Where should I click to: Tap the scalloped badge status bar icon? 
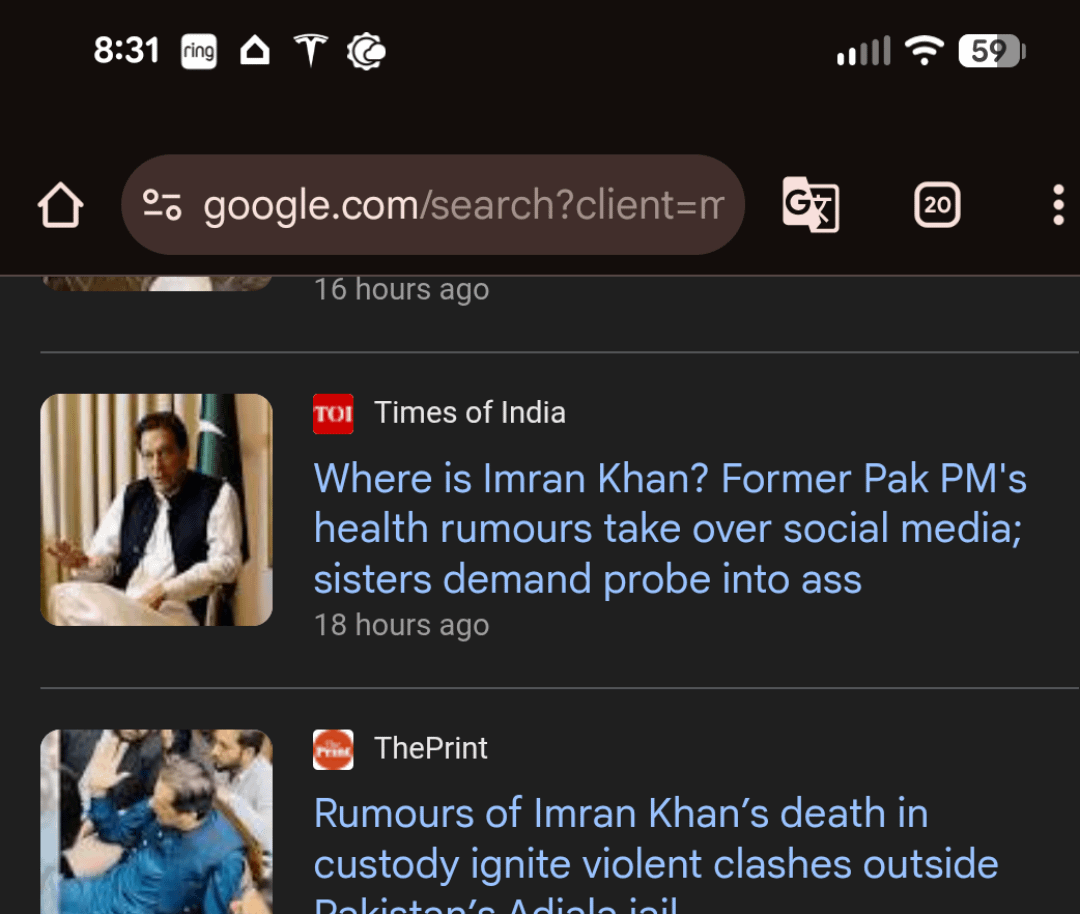(x=366, y=51)
